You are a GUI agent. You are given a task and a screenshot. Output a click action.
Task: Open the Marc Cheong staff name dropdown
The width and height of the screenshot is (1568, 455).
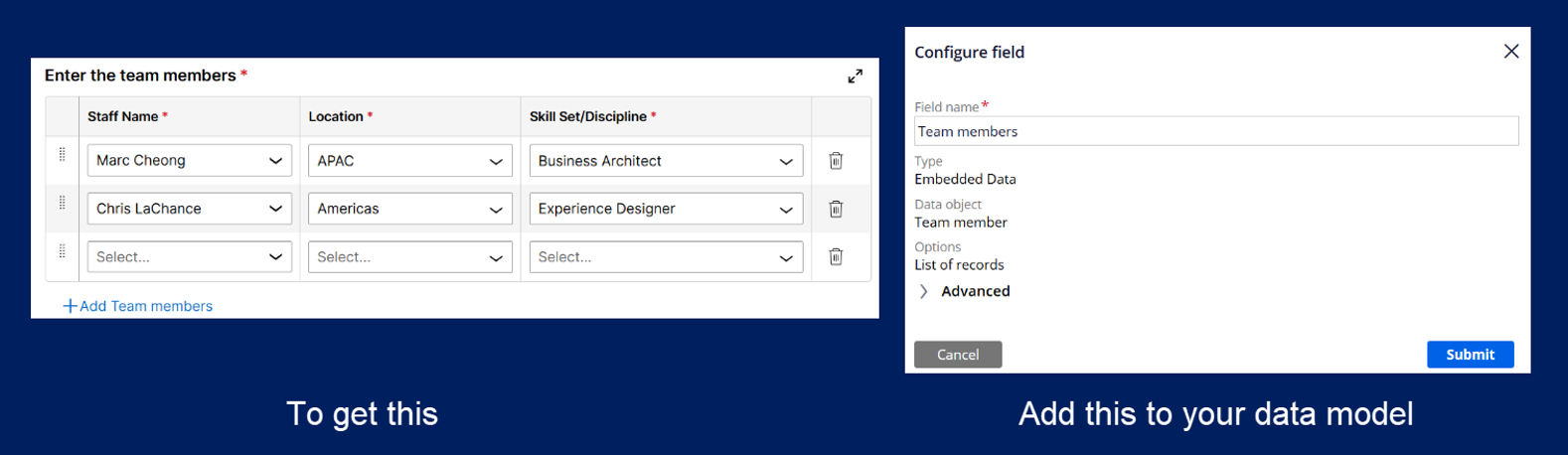[x=189, y=161]
